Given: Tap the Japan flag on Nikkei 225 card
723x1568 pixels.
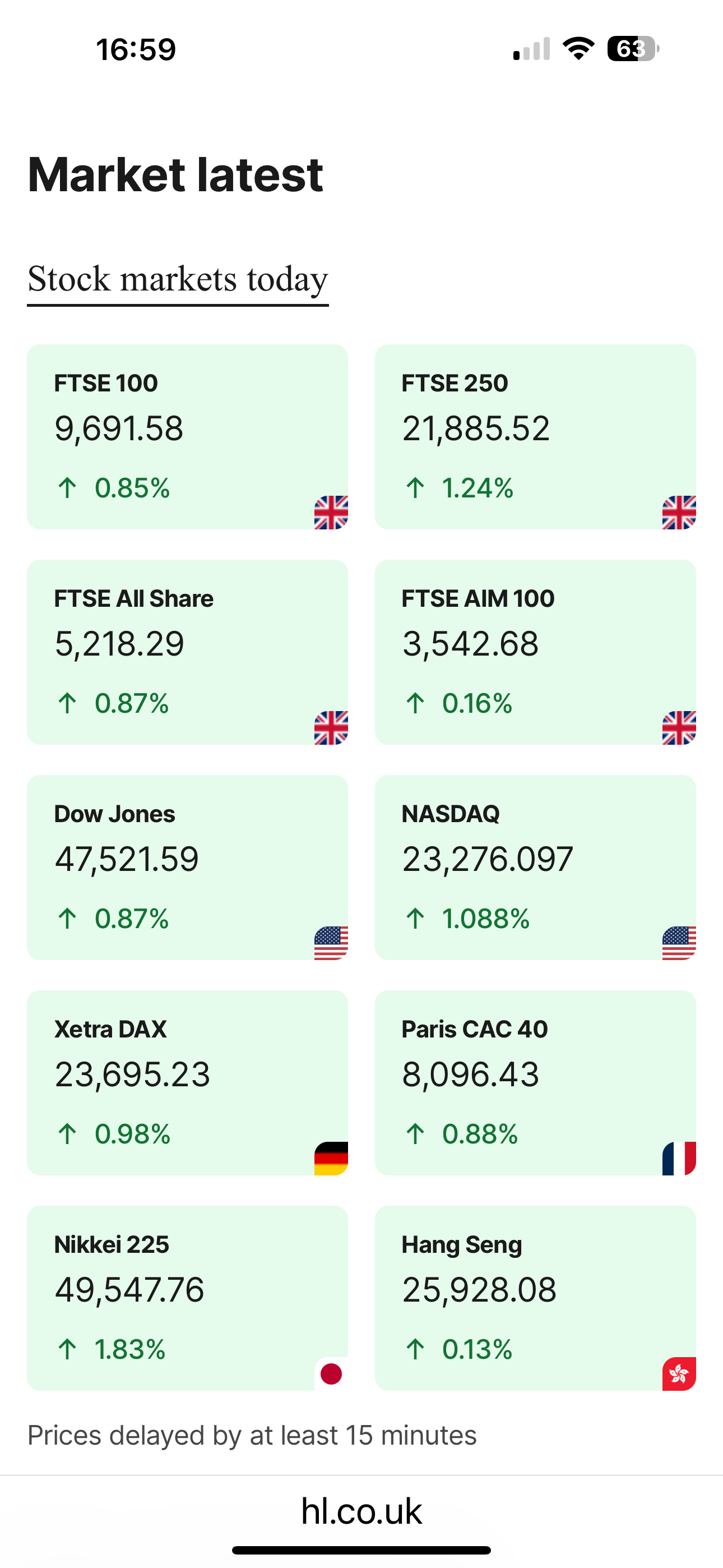Looking at the screenshot, I should [331, 1374].
